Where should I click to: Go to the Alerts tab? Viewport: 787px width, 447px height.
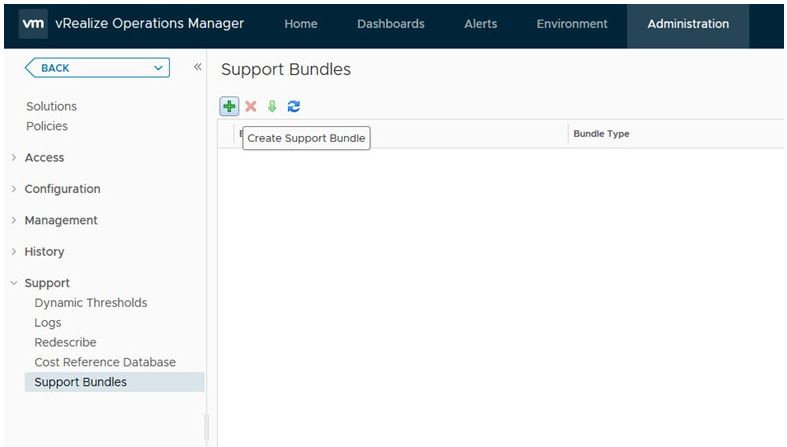coord(480,24)
